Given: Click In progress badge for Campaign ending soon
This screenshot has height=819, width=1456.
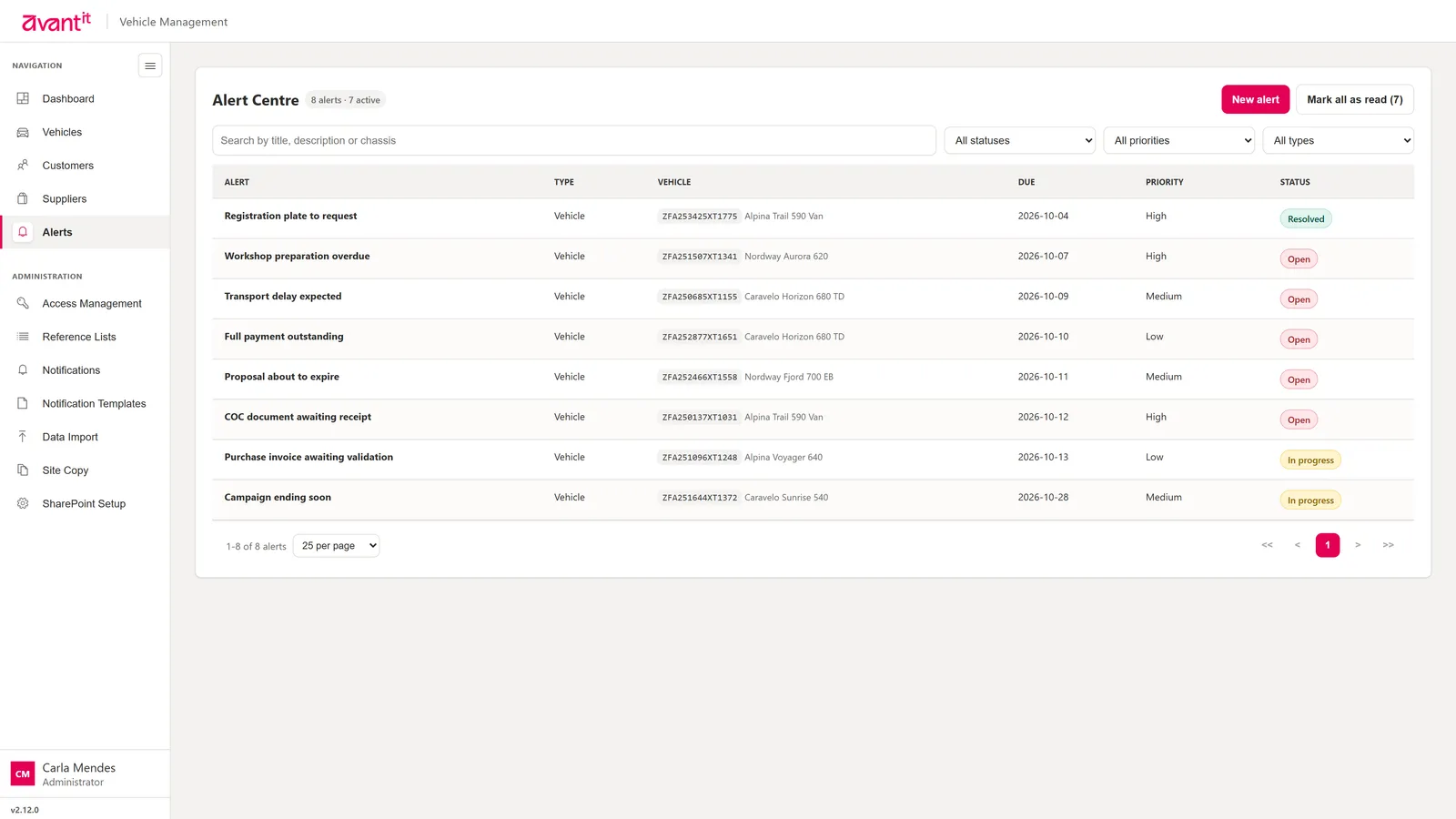Looking at the screenshot, I should (x=1310, y=500).
